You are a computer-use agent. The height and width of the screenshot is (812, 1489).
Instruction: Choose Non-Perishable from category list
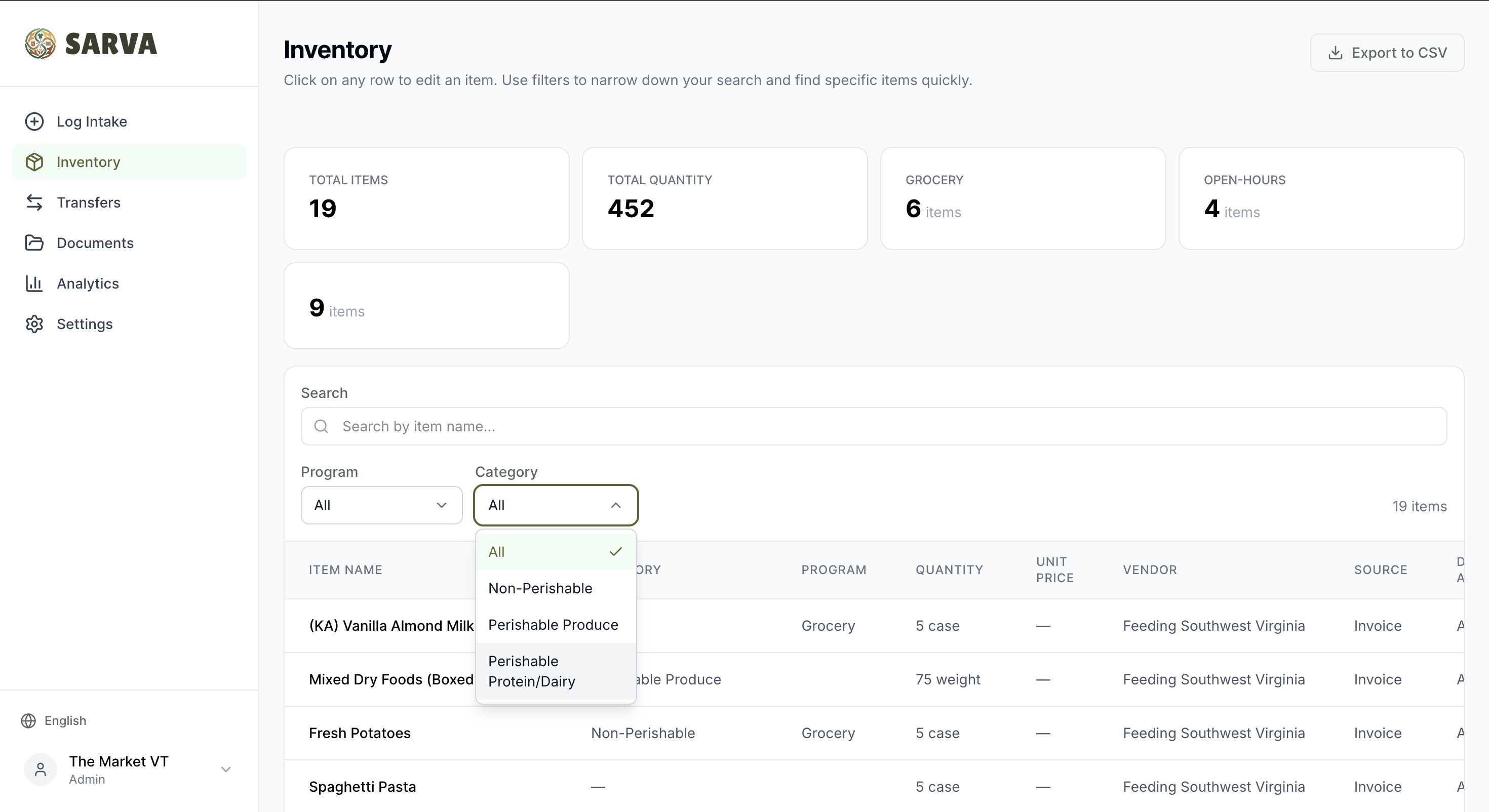(540, 588)
